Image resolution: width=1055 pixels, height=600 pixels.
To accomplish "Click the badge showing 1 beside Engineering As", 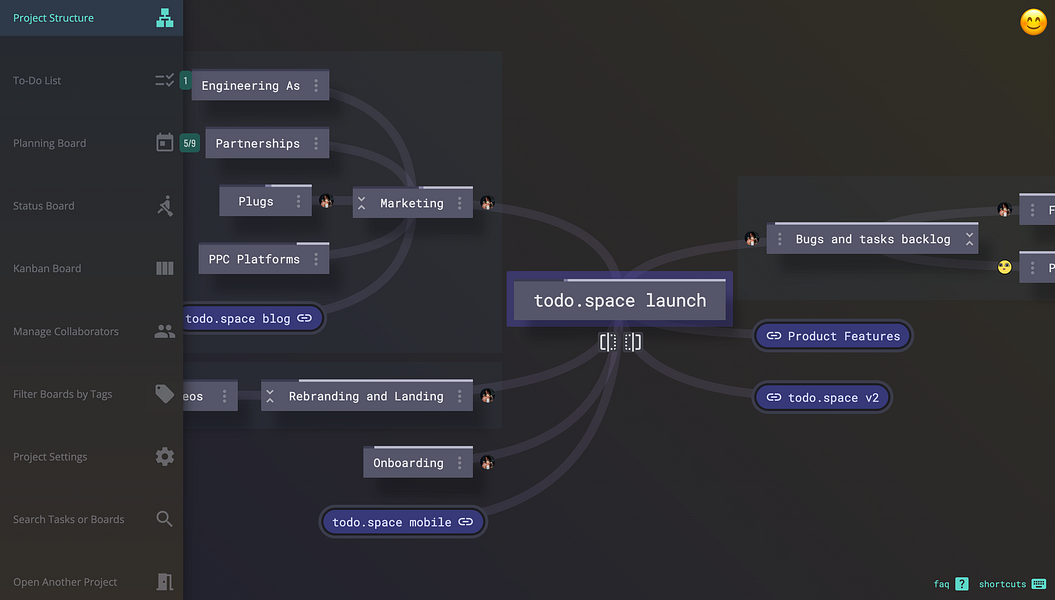I will [x=186, y=81].
